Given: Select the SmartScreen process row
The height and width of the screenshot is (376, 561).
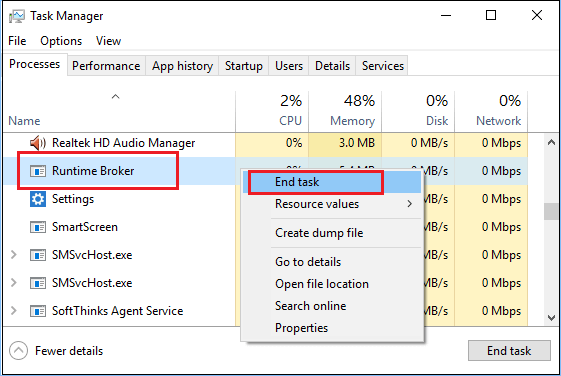Looking at the screenshot, I should point(265,227).
